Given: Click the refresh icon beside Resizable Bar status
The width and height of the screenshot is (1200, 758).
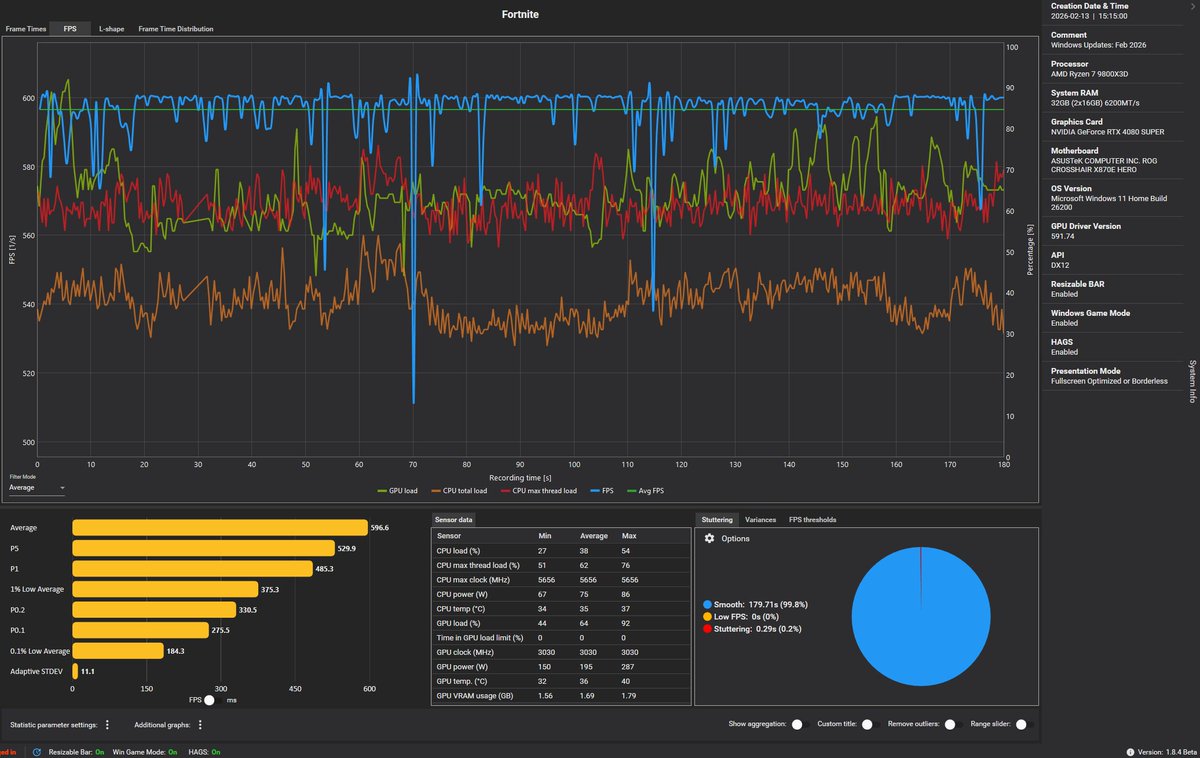Looking at the screenshot, I should tap(37, 751).
